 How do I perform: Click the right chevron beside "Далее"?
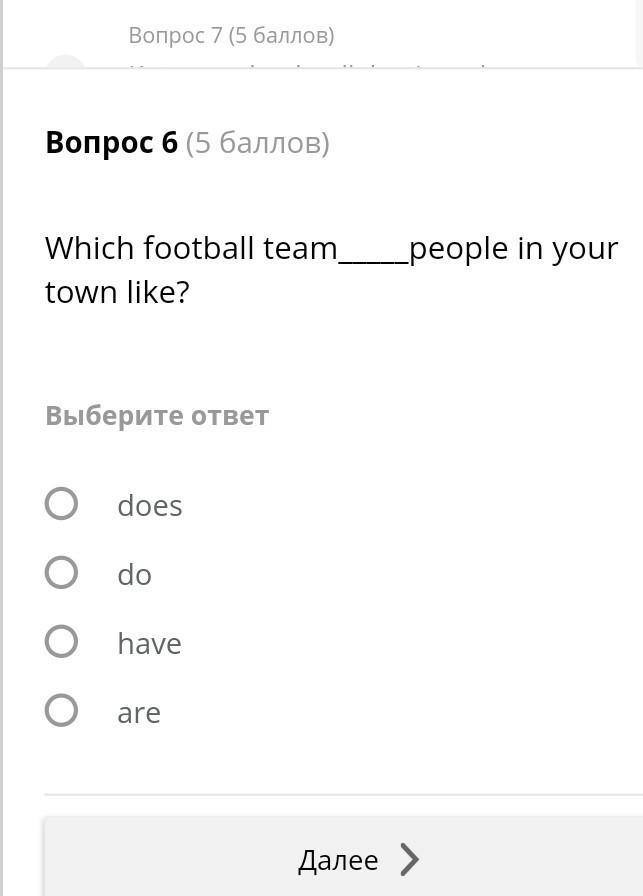(409, 860)
